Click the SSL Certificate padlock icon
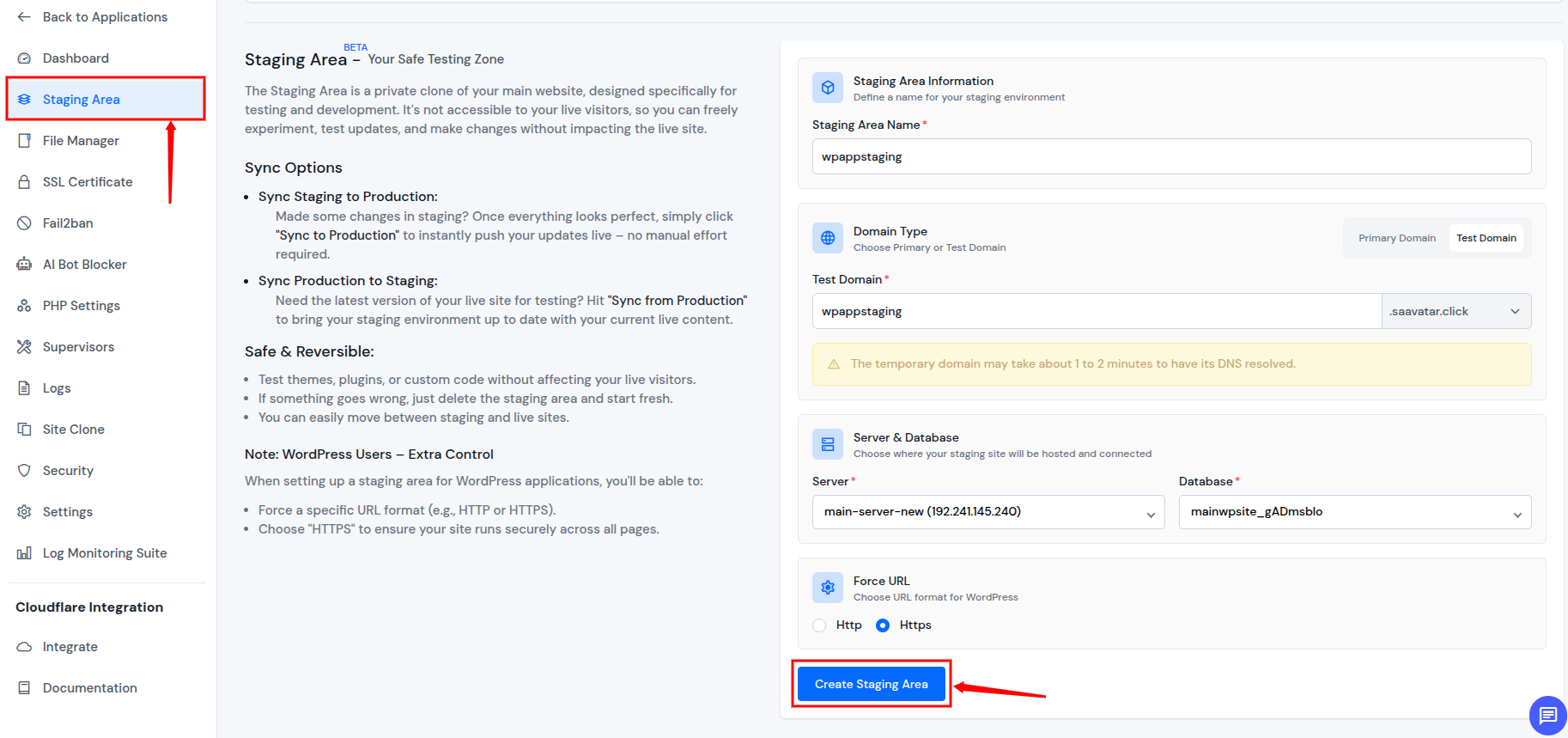The image size is (1568, 738). coord(24,182)
